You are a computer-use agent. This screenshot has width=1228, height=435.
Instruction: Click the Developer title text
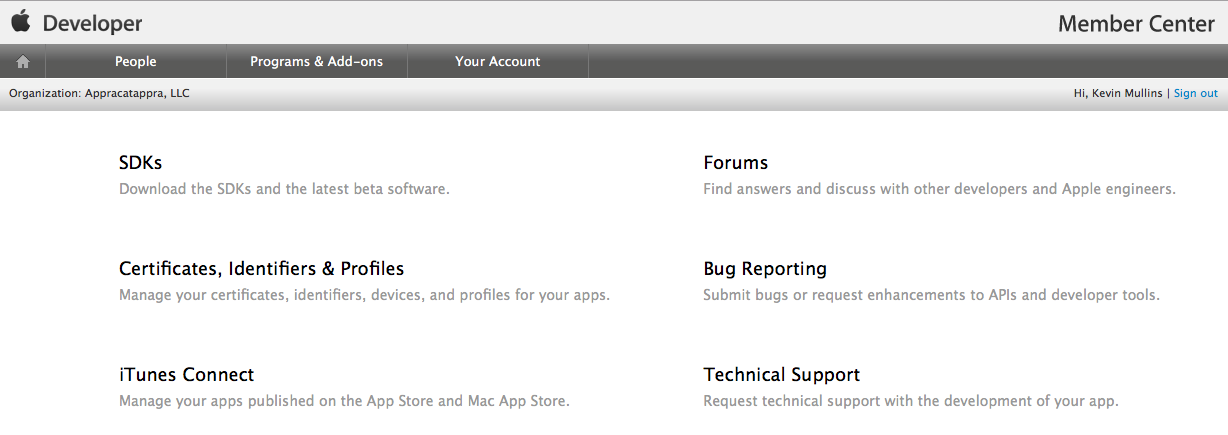(x=92, y=23)
